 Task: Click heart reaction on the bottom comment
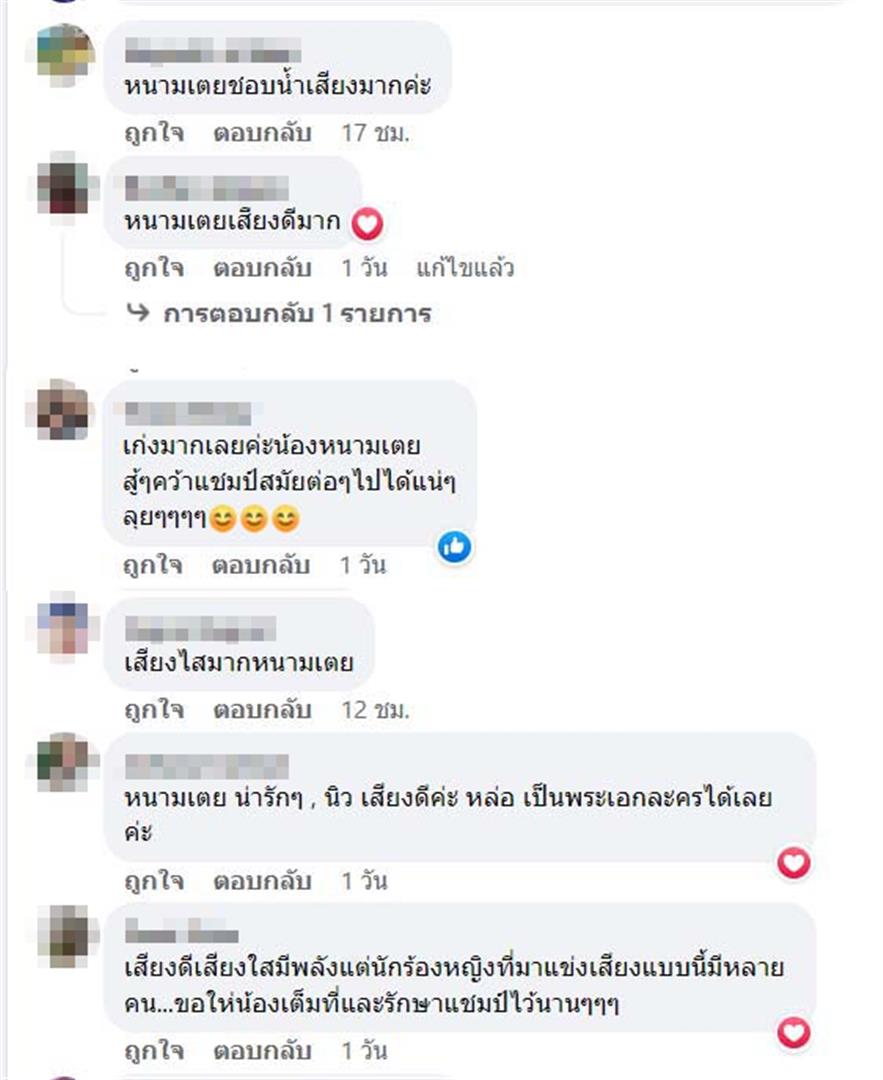793,1032
